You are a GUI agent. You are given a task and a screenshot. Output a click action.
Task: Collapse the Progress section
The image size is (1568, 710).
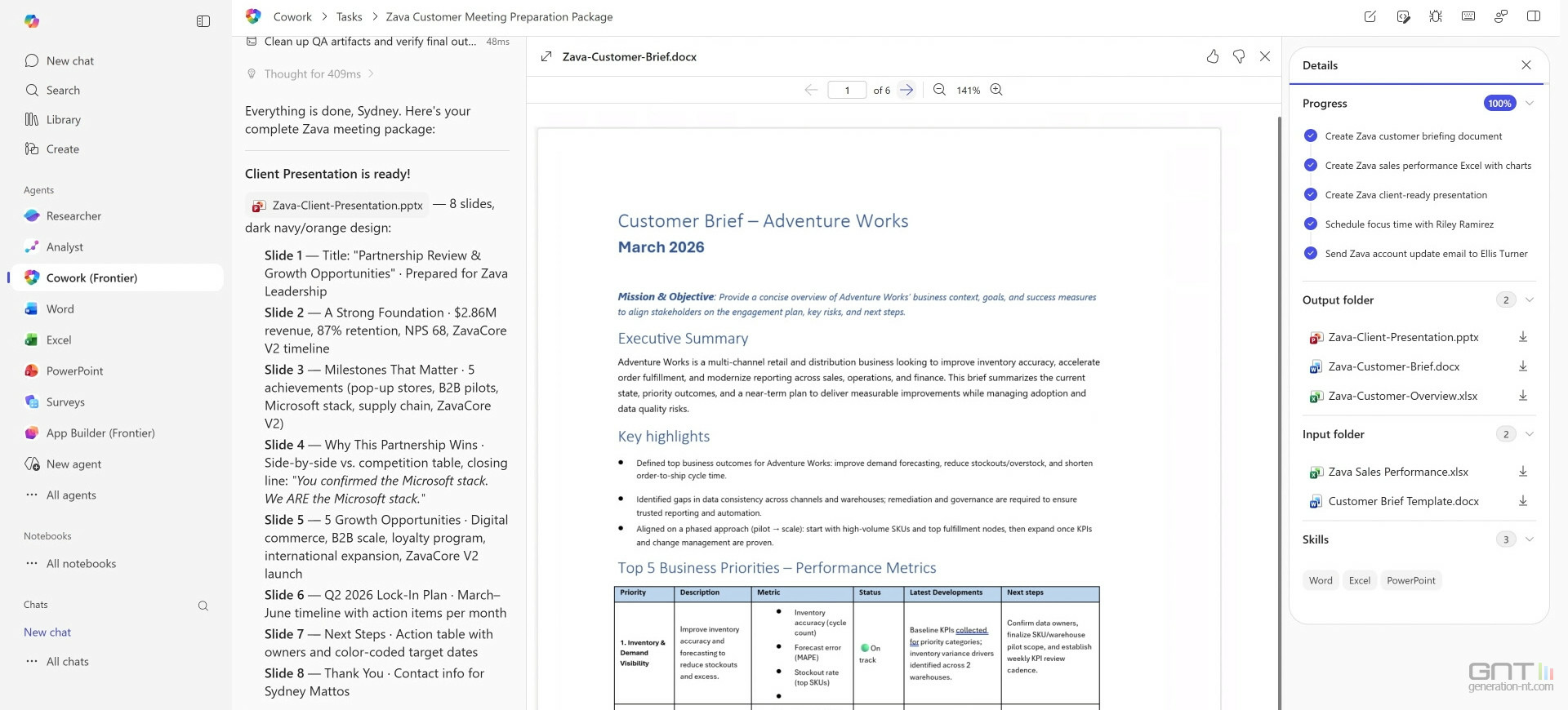pyautogui.click(x=1530, y=104)
